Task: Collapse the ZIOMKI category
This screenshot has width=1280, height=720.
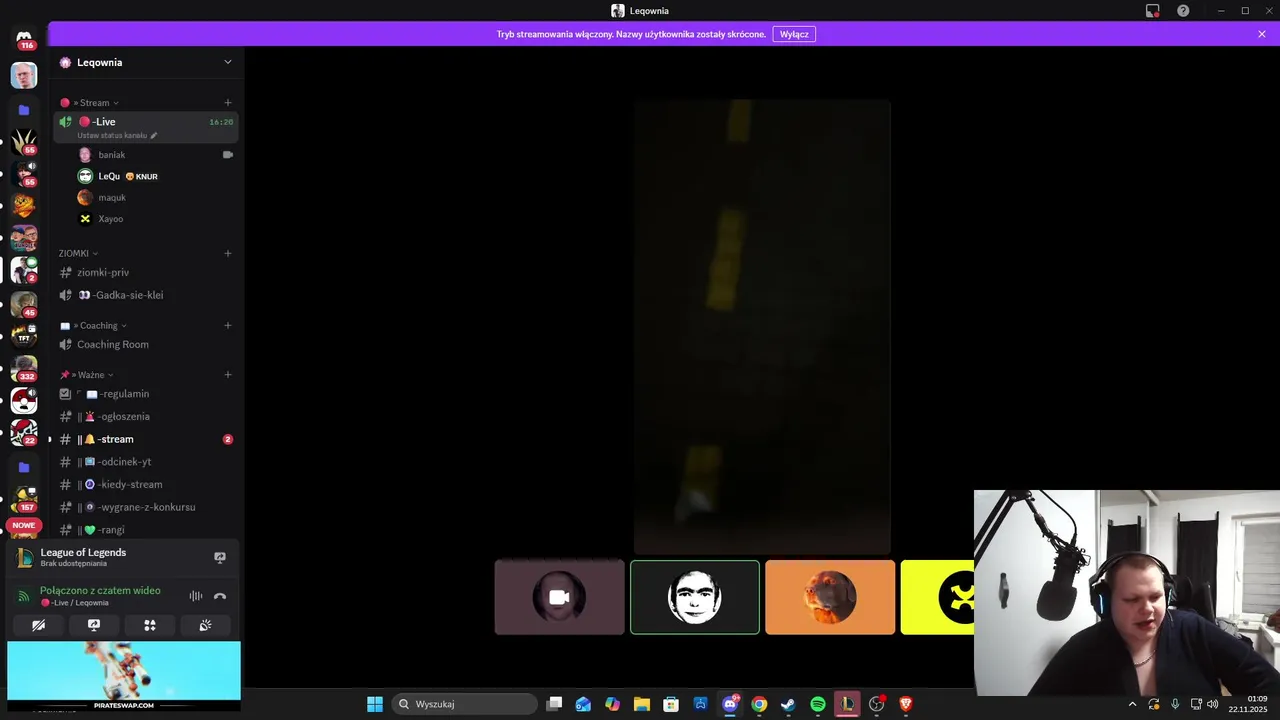Action: pyautogui.click(x=78, y=253)
